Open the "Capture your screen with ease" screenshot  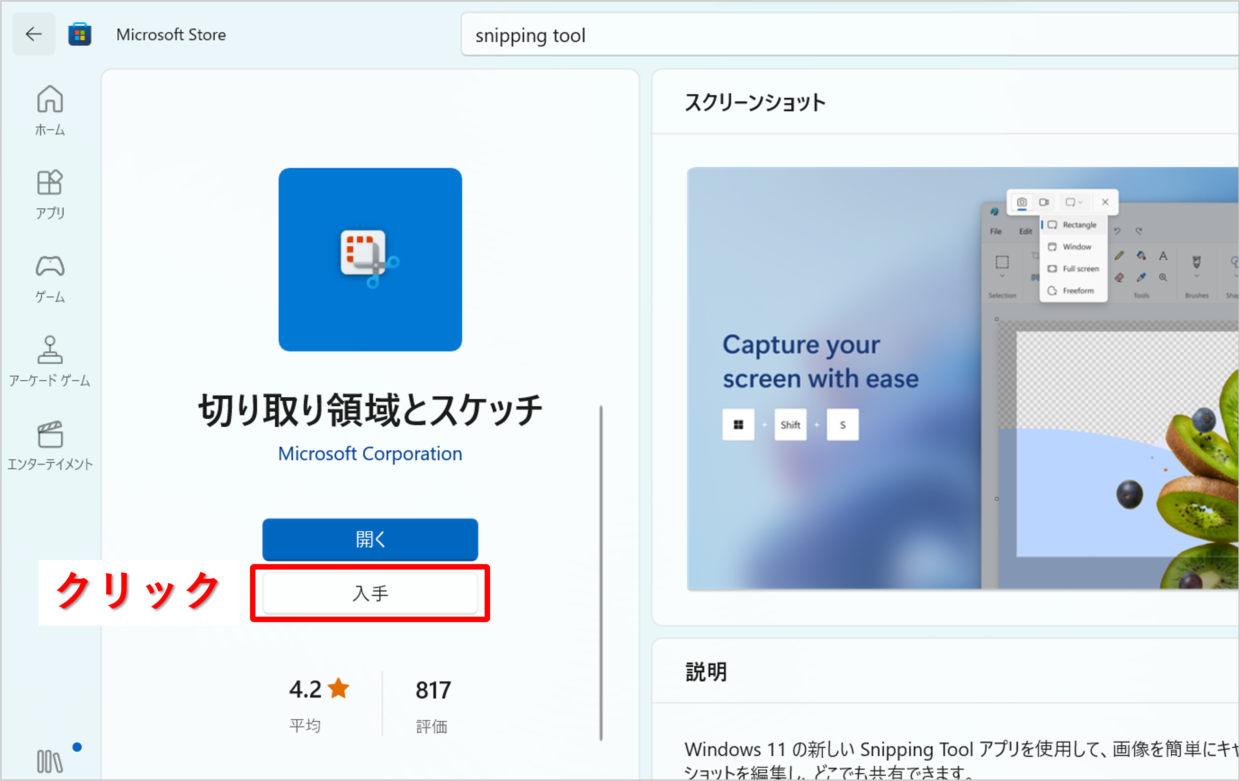(963, 379)
